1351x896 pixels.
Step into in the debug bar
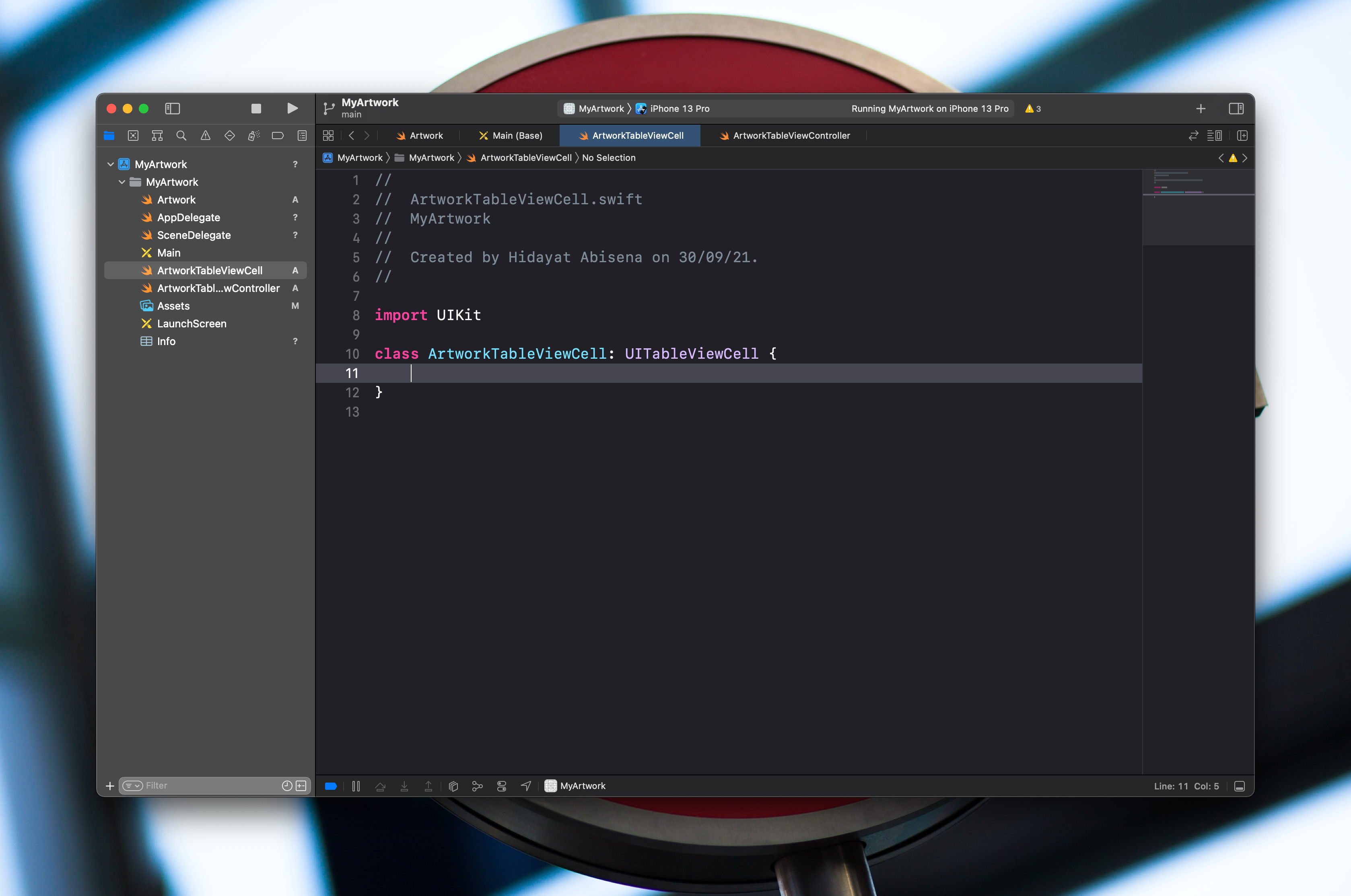pos(404,786)
